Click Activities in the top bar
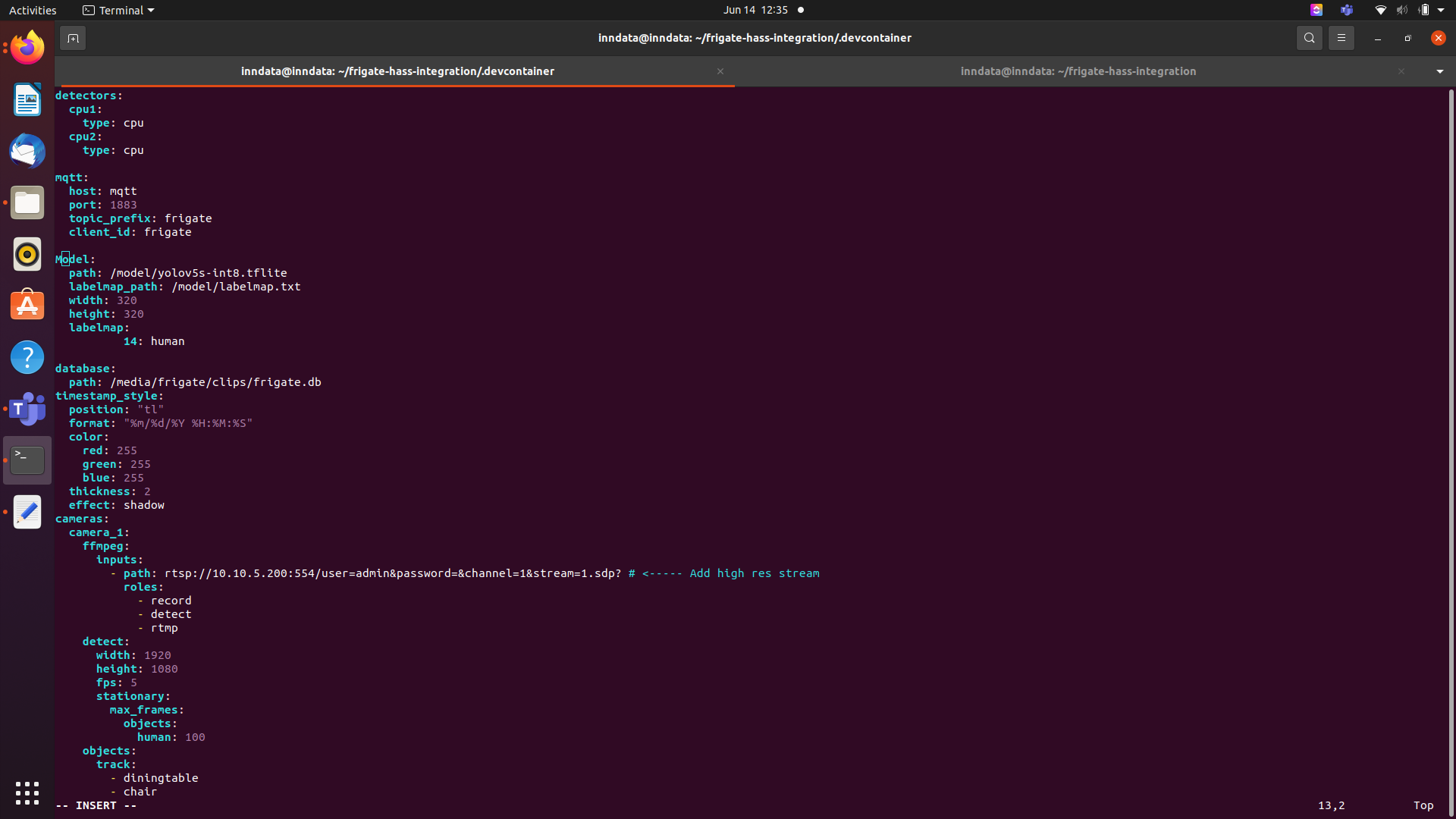The height and width of the screenshot is (819, 1456). click(33, 10)
